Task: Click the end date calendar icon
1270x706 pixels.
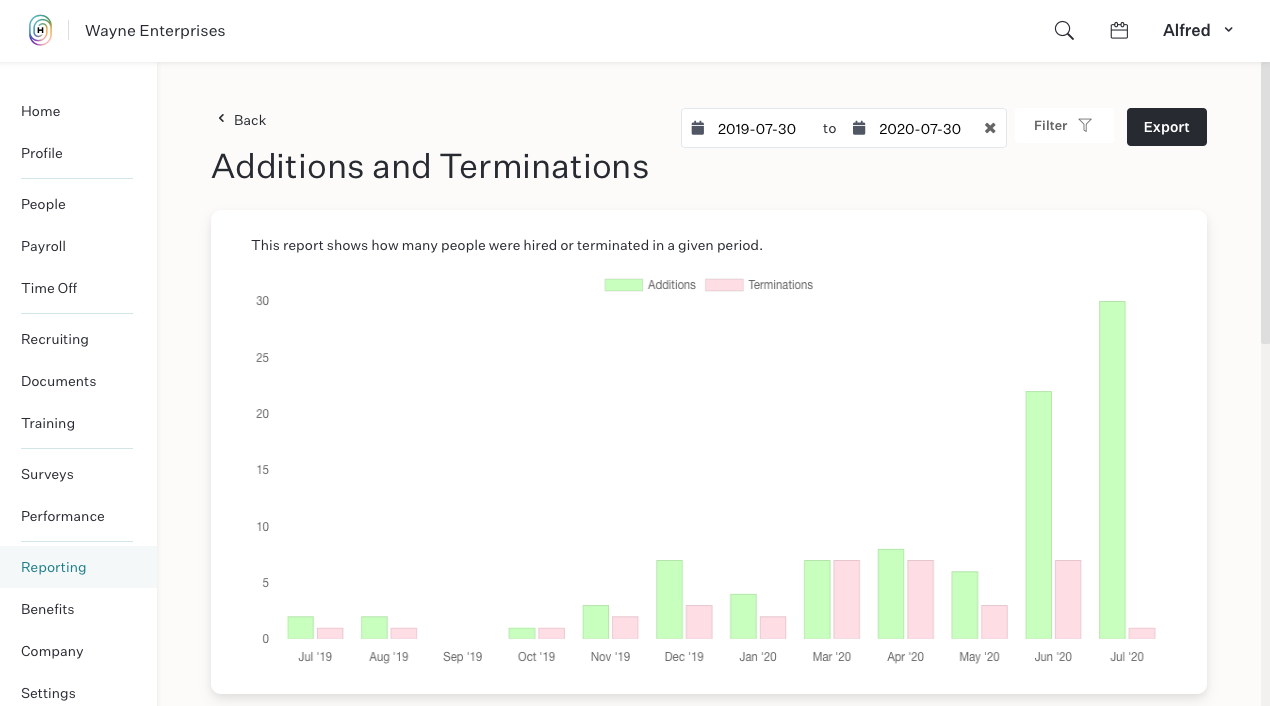Action: pos(859,128)
